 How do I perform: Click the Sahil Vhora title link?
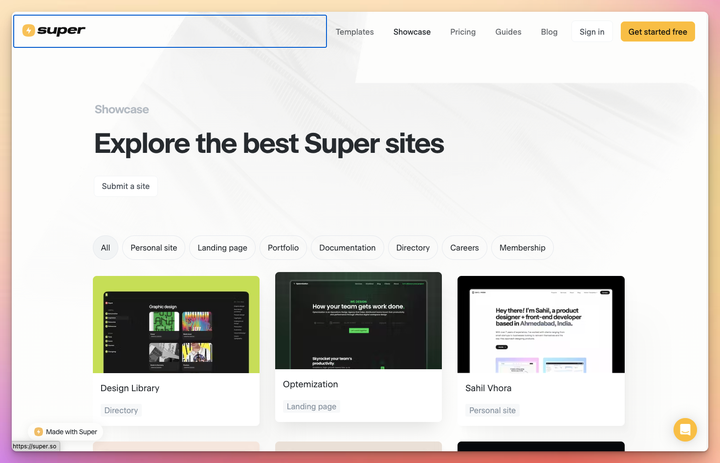click(x=490, y=388)
